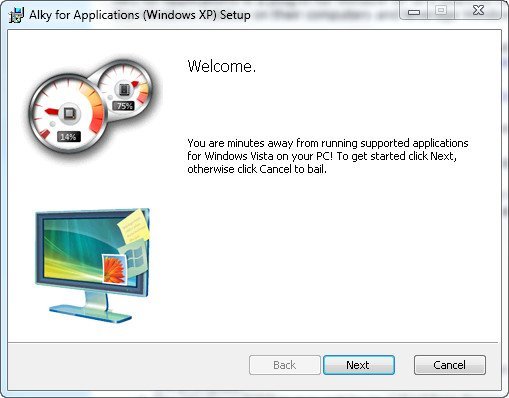Close the setup window with X
509x398 pixels.
pos(478,11)
